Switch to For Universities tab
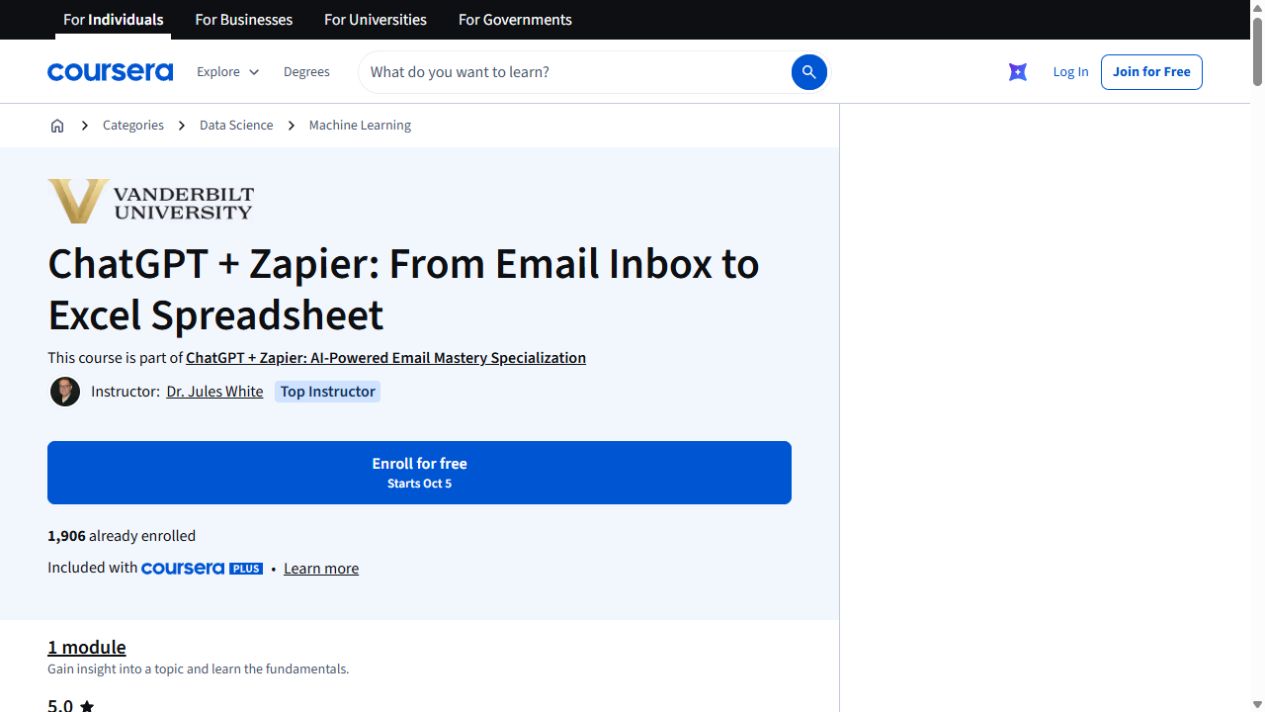 (x=375, y=19)
